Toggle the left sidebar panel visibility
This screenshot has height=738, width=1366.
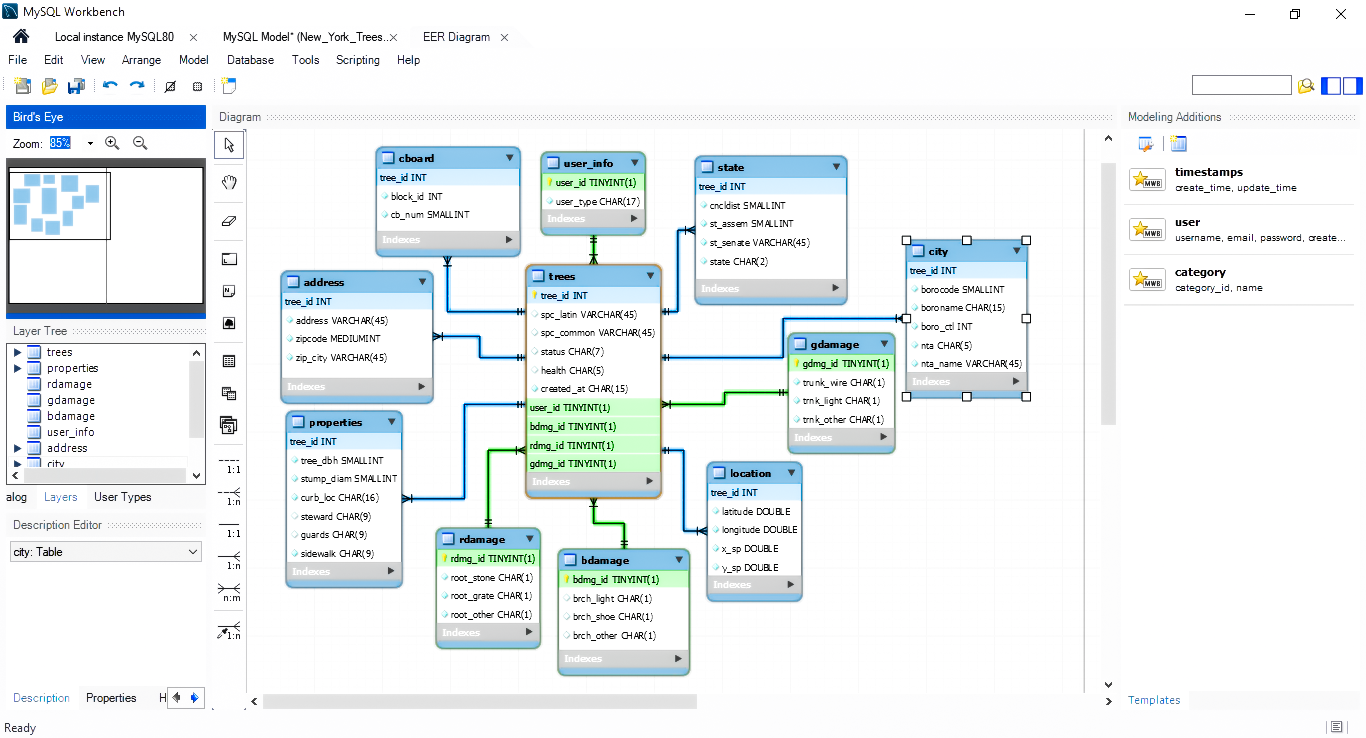coord(1331,86)
